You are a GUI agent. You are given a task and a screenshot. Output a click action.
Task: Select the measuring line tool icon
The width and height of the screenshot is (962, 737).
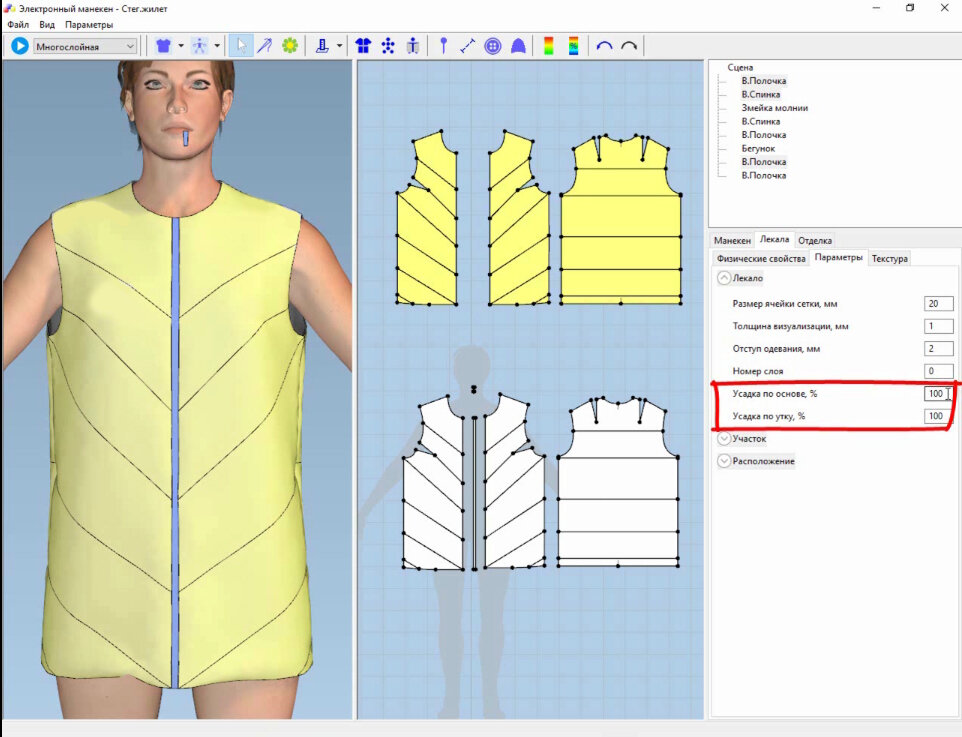click(468, 46)
